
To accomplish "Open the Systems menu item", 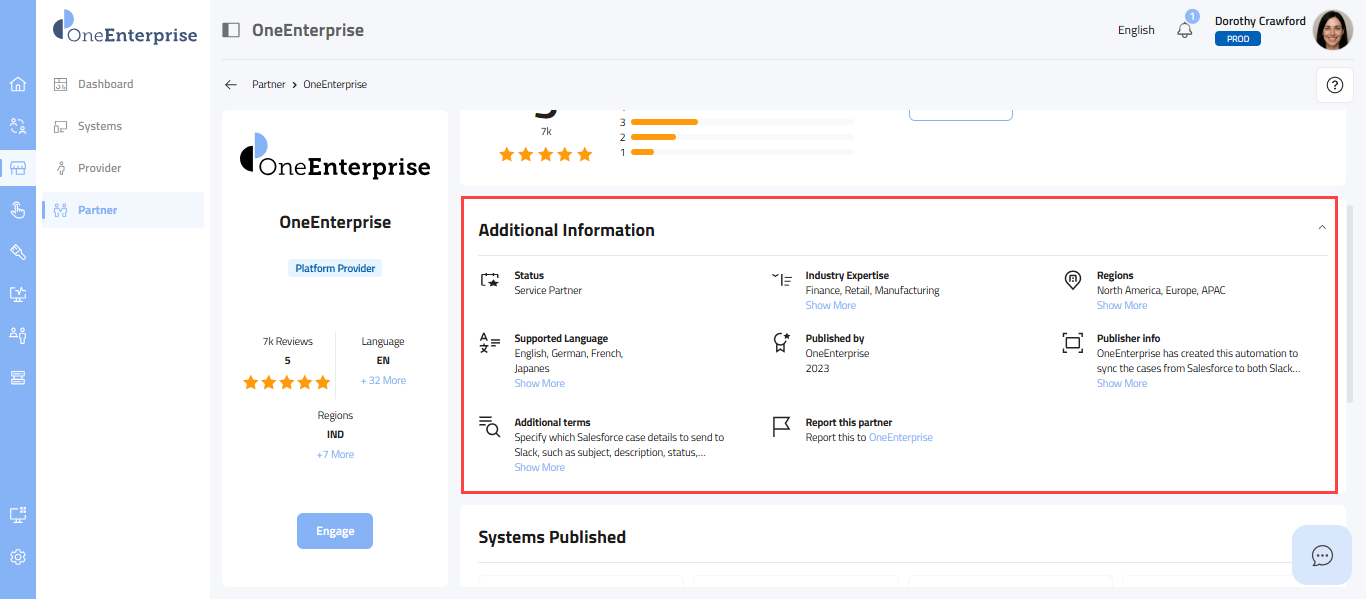I will pyautogui.click(x=100, y=126).
